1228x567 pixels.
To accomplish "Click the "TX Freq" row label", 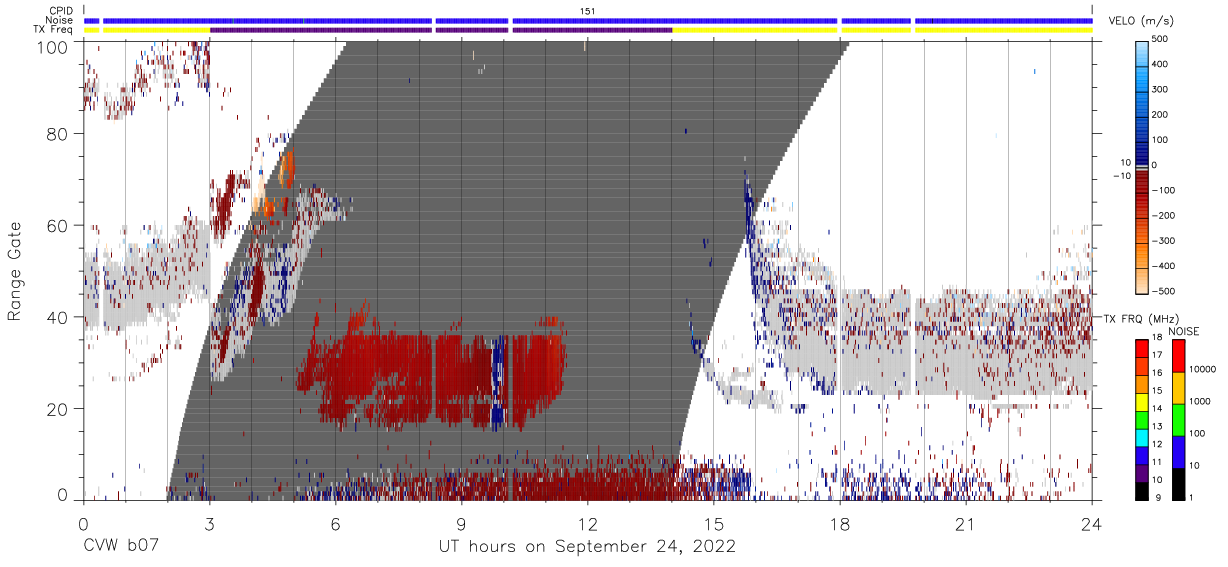I will (55, 30).
